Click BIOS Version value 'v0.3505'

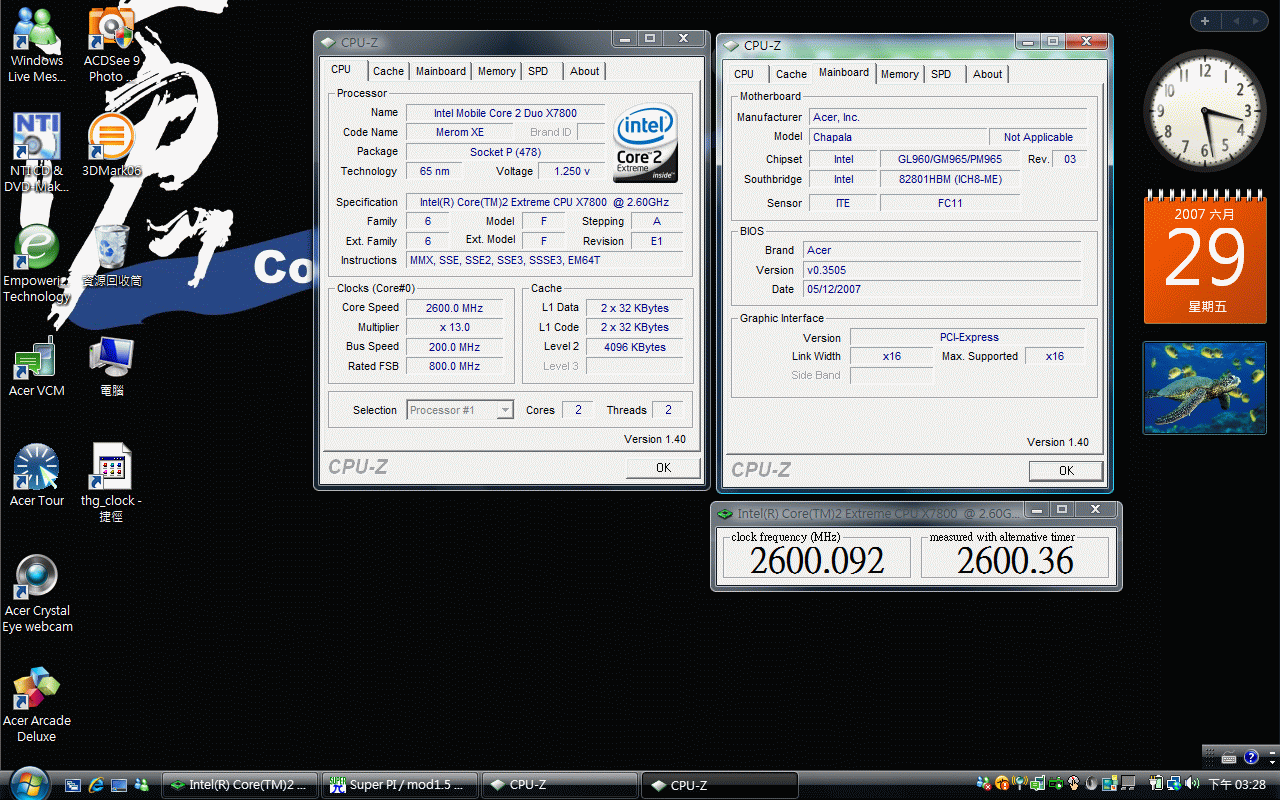click(x=942, y=270)
